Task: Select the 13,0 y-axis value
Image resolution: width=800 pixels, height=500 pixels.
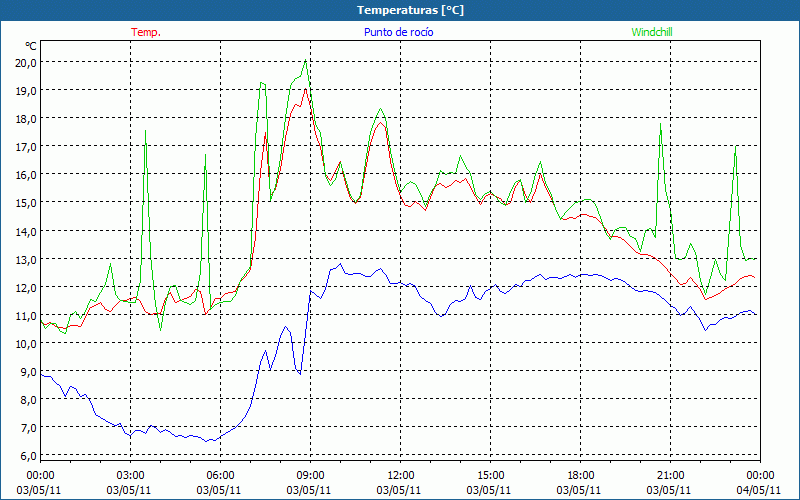Action: (26, 260)
